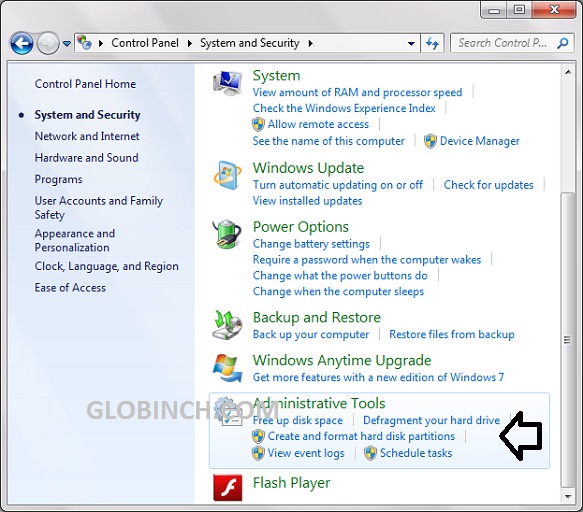Click the Flash Player red icon
The height and width of the screenshot is (512, 583).
[x=228, y=487]
